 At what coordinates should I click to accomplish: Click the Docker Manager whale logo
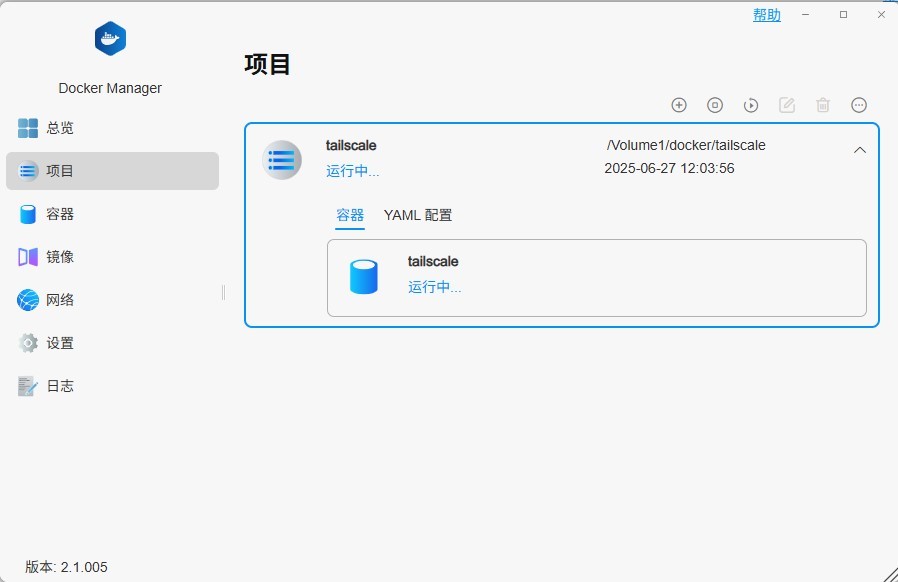point(110,38)
